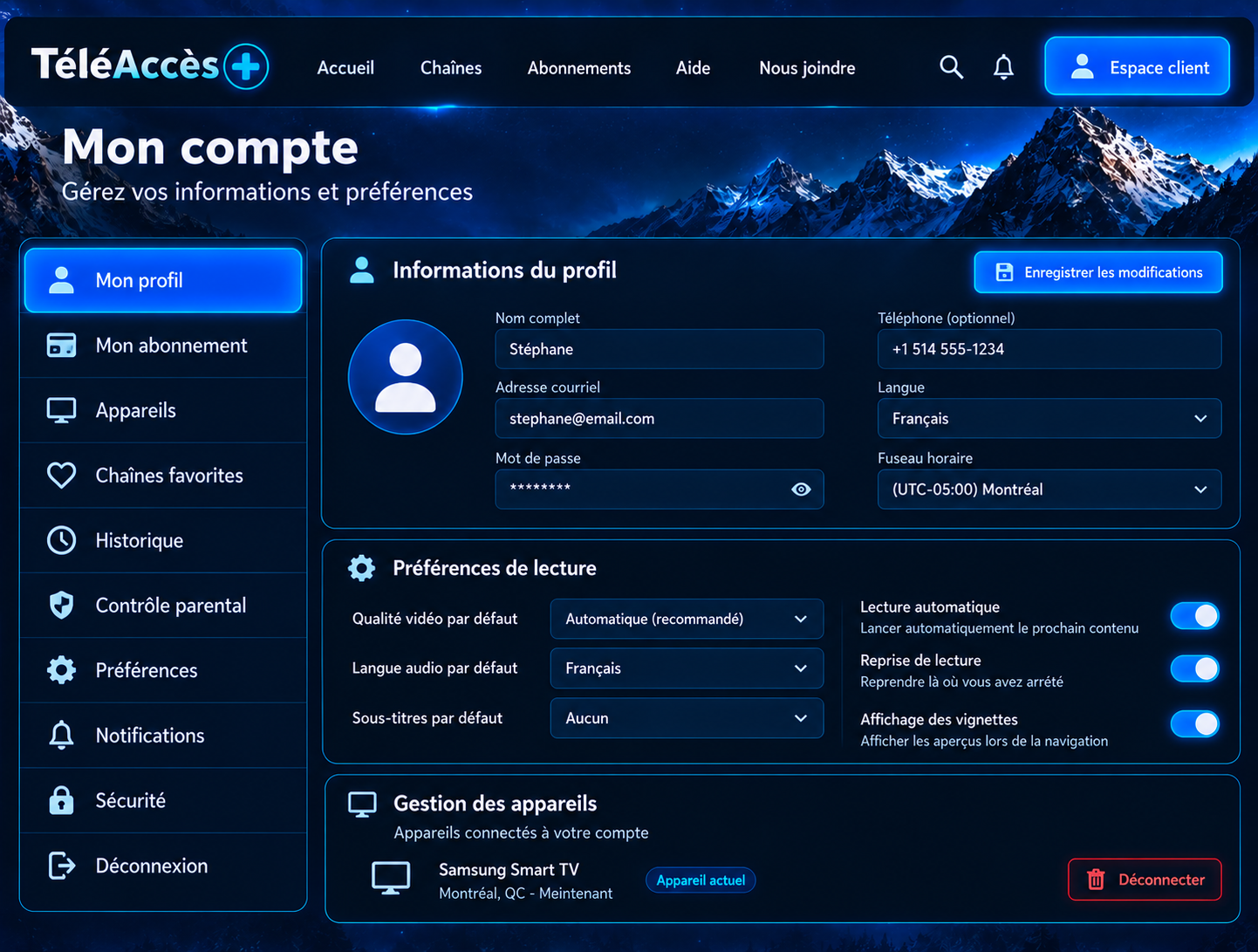Image resolution: width=1258 pixels, height=952 pixels.
Task: Click Enregistrer les modifications button
Action: 1098,272
